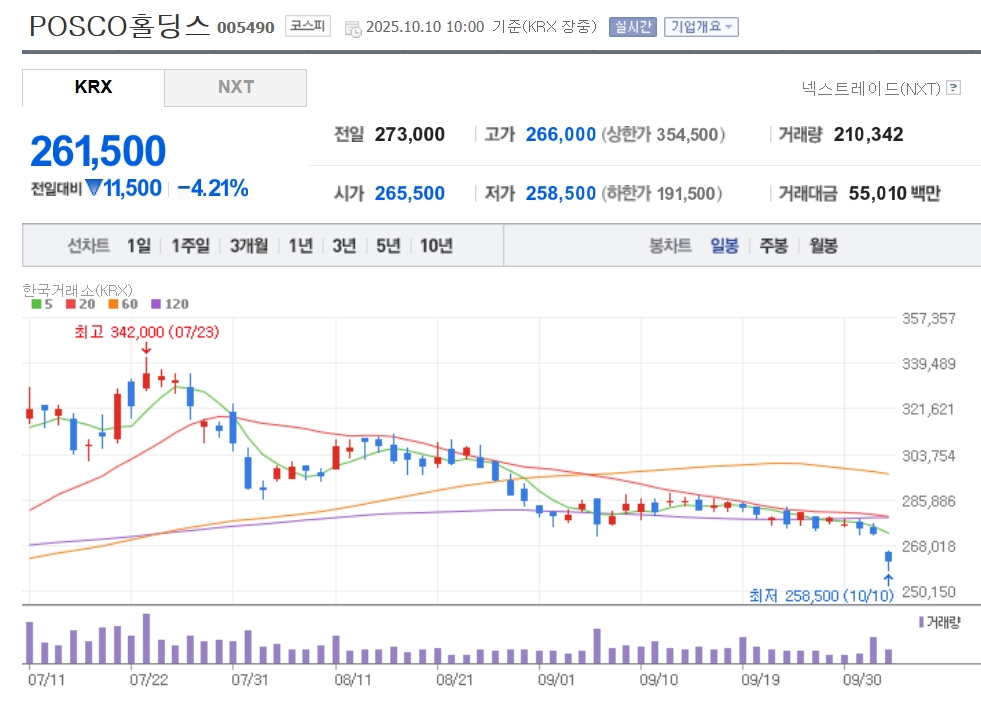Image resolution: width=981 pixels, height=715 pixels.
Task: Click the lower limit text 하한가 191,500
Action: 662,193
